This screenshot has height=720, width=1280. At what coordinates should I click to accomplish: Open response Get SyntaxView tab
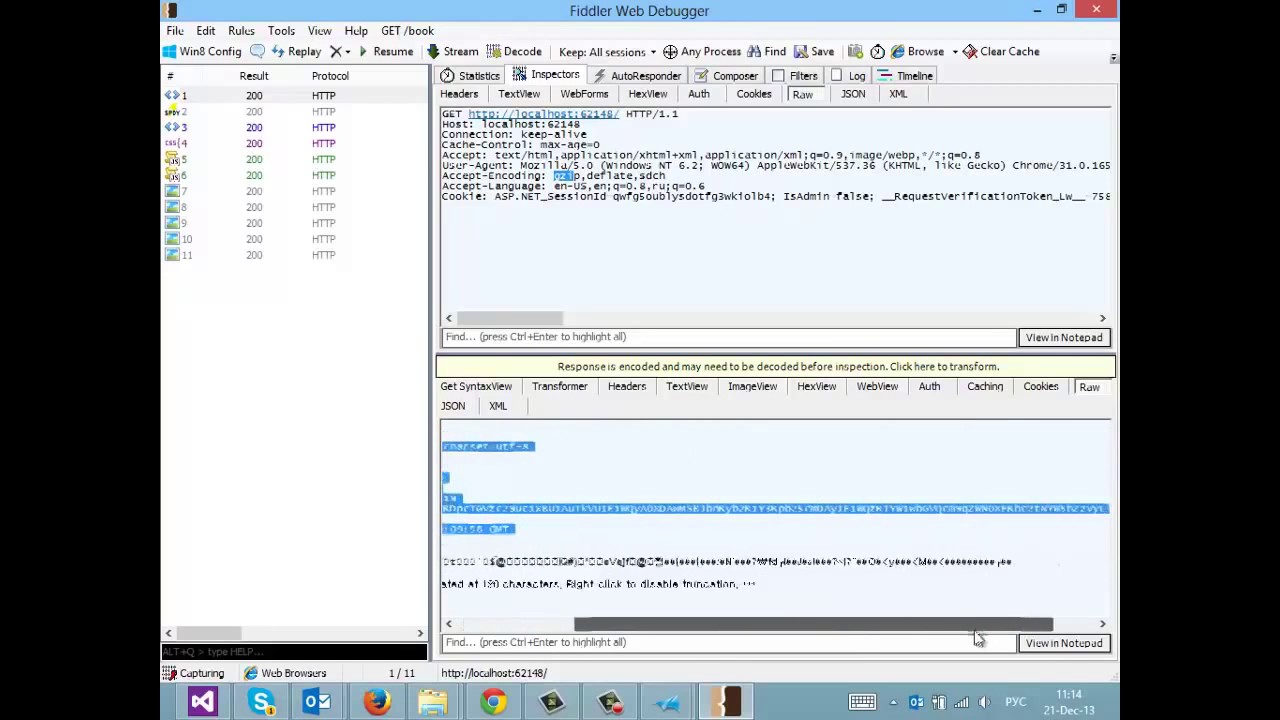[476, 387]
